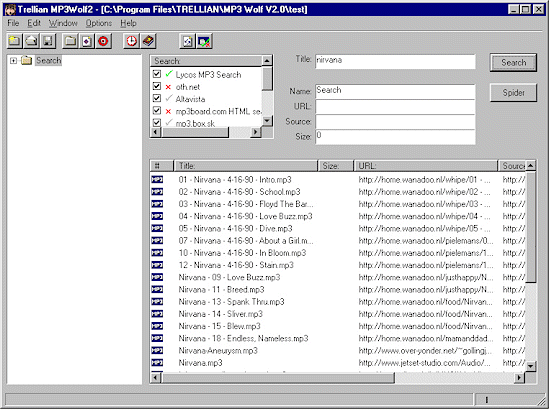
Task: Click the green check status next to Lycos
Action: click(x=169, y=74)
